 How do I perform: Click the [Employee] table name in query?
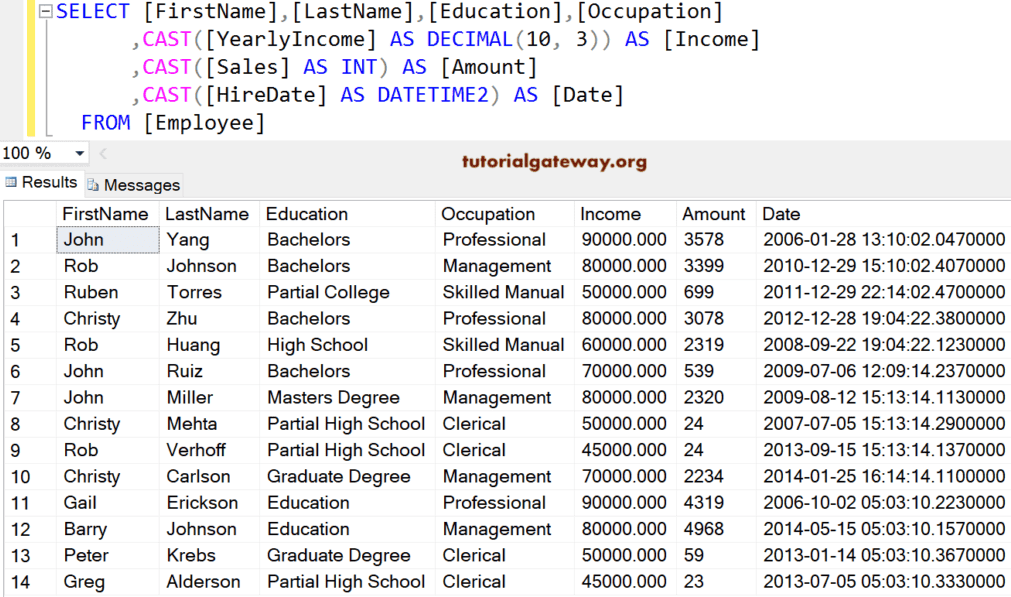(x=204, y=122)
